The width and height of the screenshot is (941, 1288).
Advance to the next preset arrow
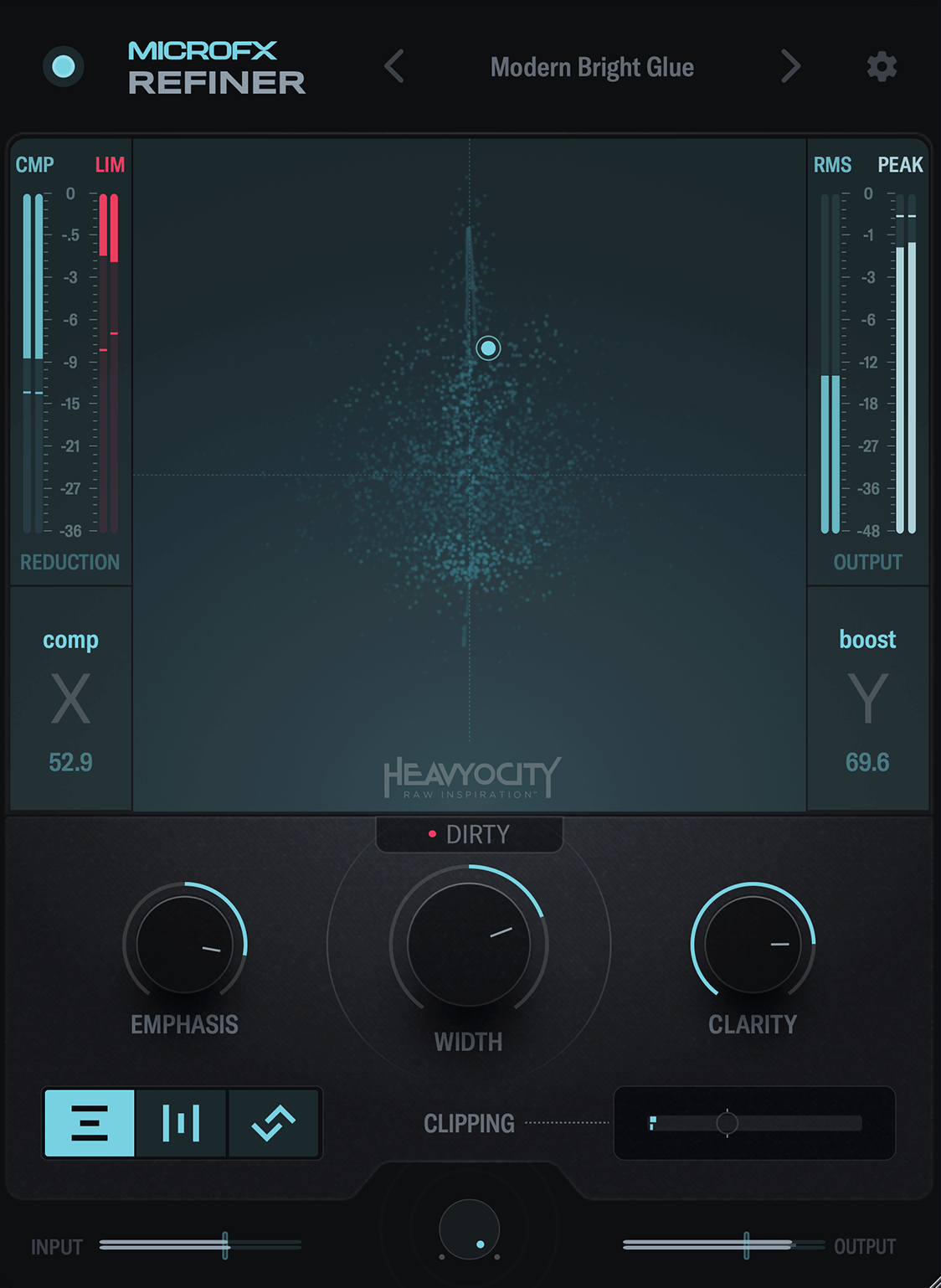(x=790, y=66)
